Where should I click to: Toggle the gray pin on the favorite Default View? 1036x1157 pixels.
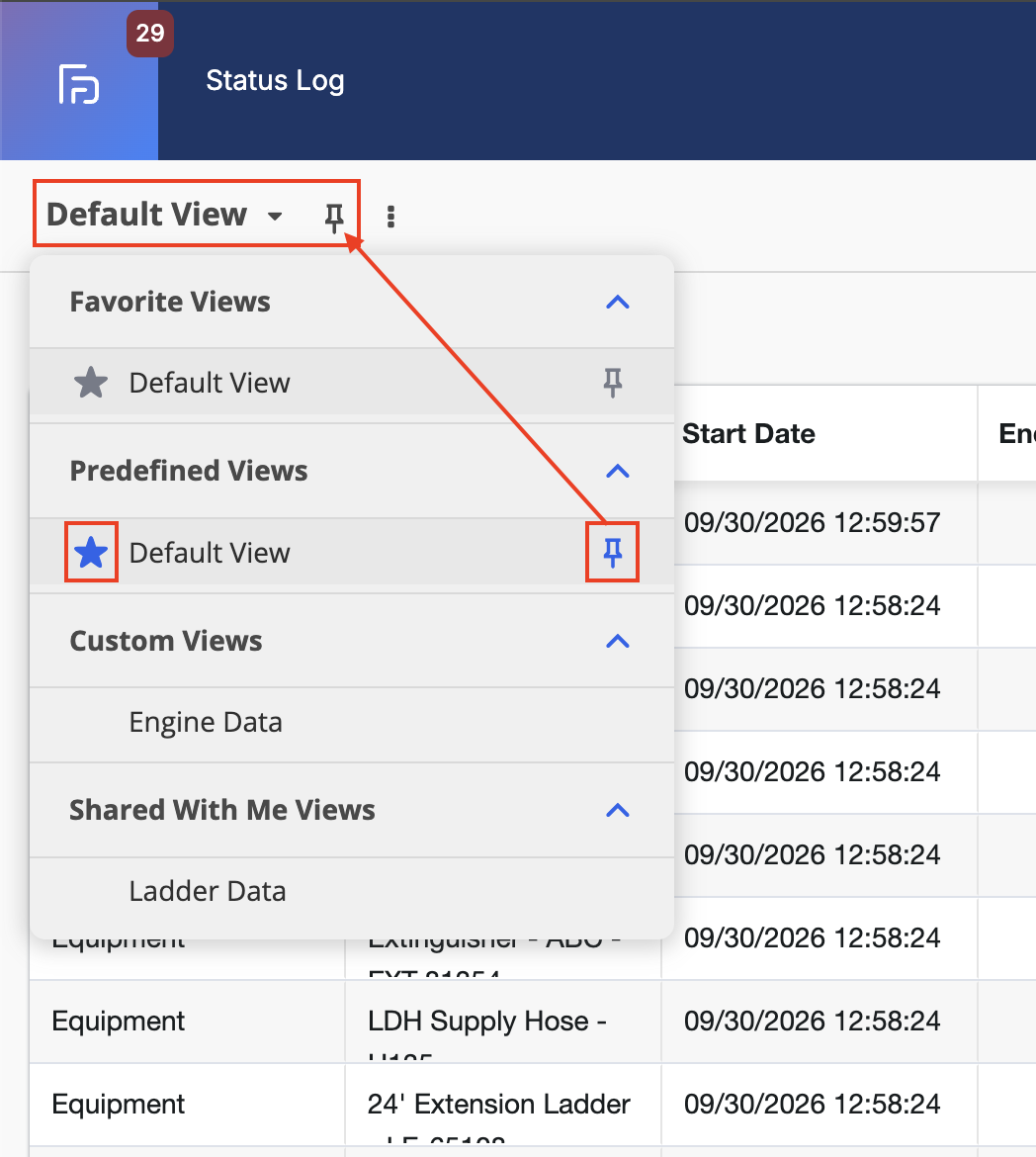[613, 383]
